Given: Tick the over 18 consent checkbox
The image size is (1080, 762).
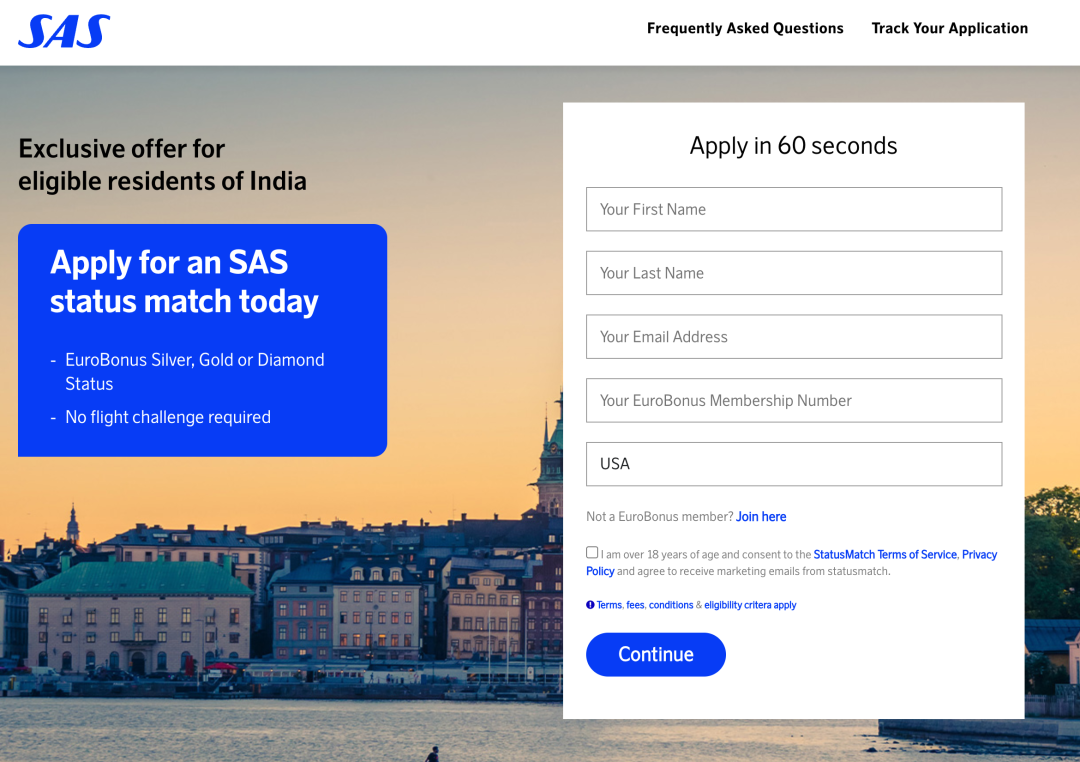Looking at the screenshot, I should [x=592, y=553].
